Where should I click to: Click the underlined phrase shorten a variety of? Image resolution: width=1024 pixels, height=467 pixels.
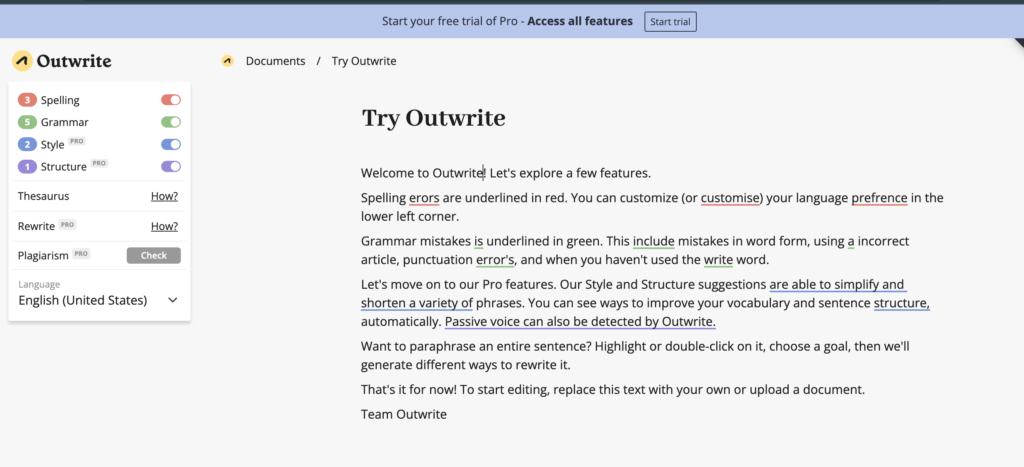pos(417,304)
